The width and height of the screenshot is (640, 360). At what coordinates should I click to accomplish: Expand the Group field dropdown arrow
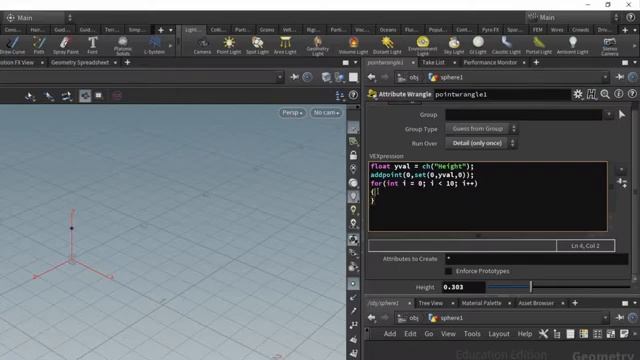point(609,115)
